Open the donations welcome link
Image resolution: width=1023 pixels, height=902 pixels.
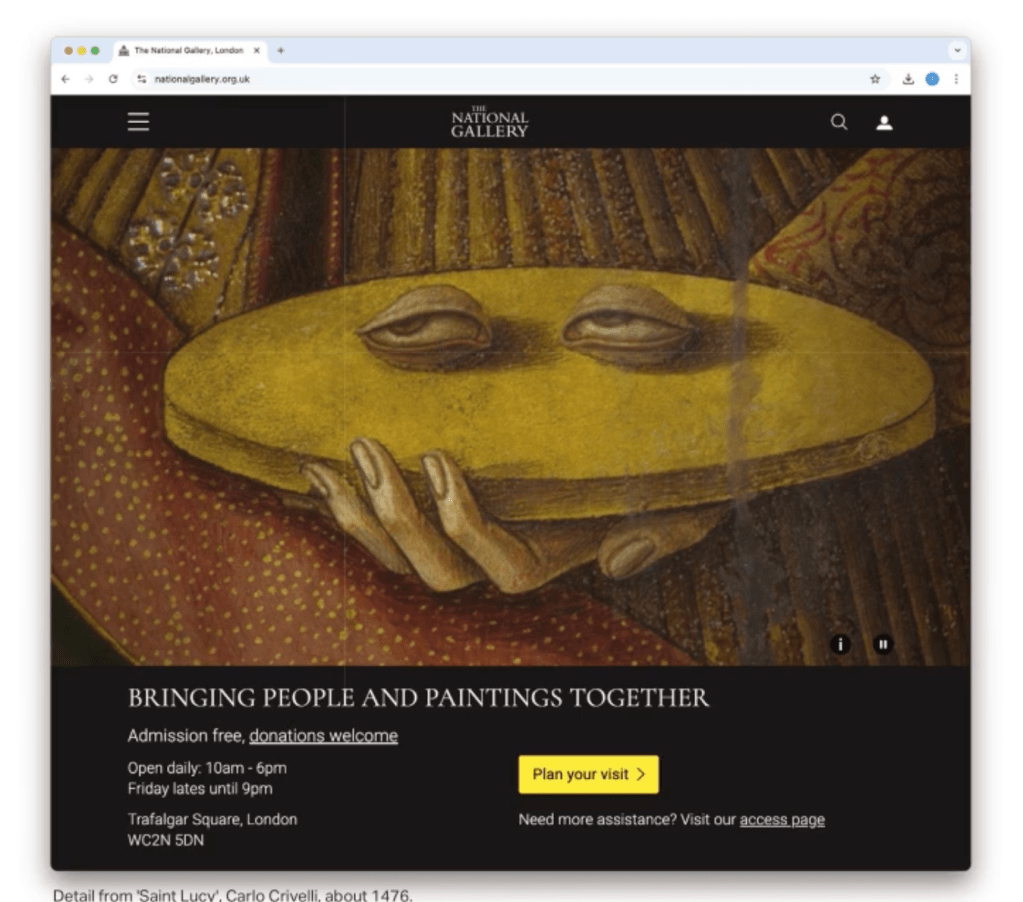click(x=324, y=736)
